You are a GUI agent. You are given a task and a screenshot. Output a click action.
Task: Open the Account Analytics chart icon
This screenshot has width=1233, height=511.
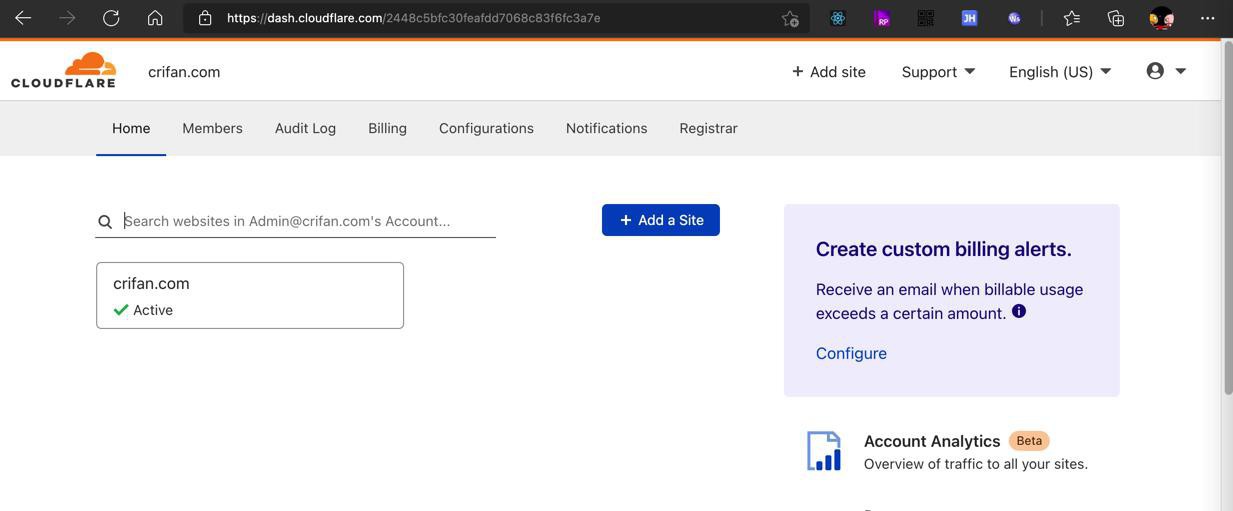click(x=824, y=451)
